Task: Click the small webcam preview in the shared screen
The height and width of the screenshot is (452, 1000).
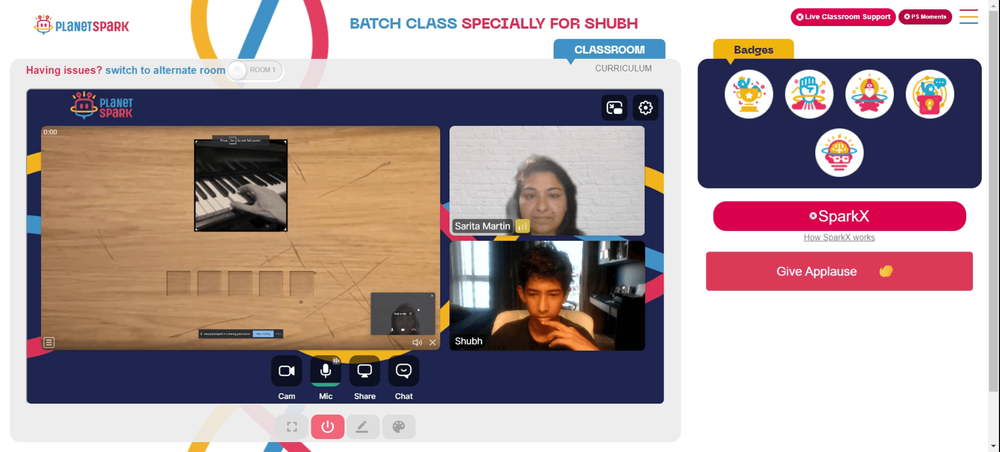Action: [x=403, y=314]
